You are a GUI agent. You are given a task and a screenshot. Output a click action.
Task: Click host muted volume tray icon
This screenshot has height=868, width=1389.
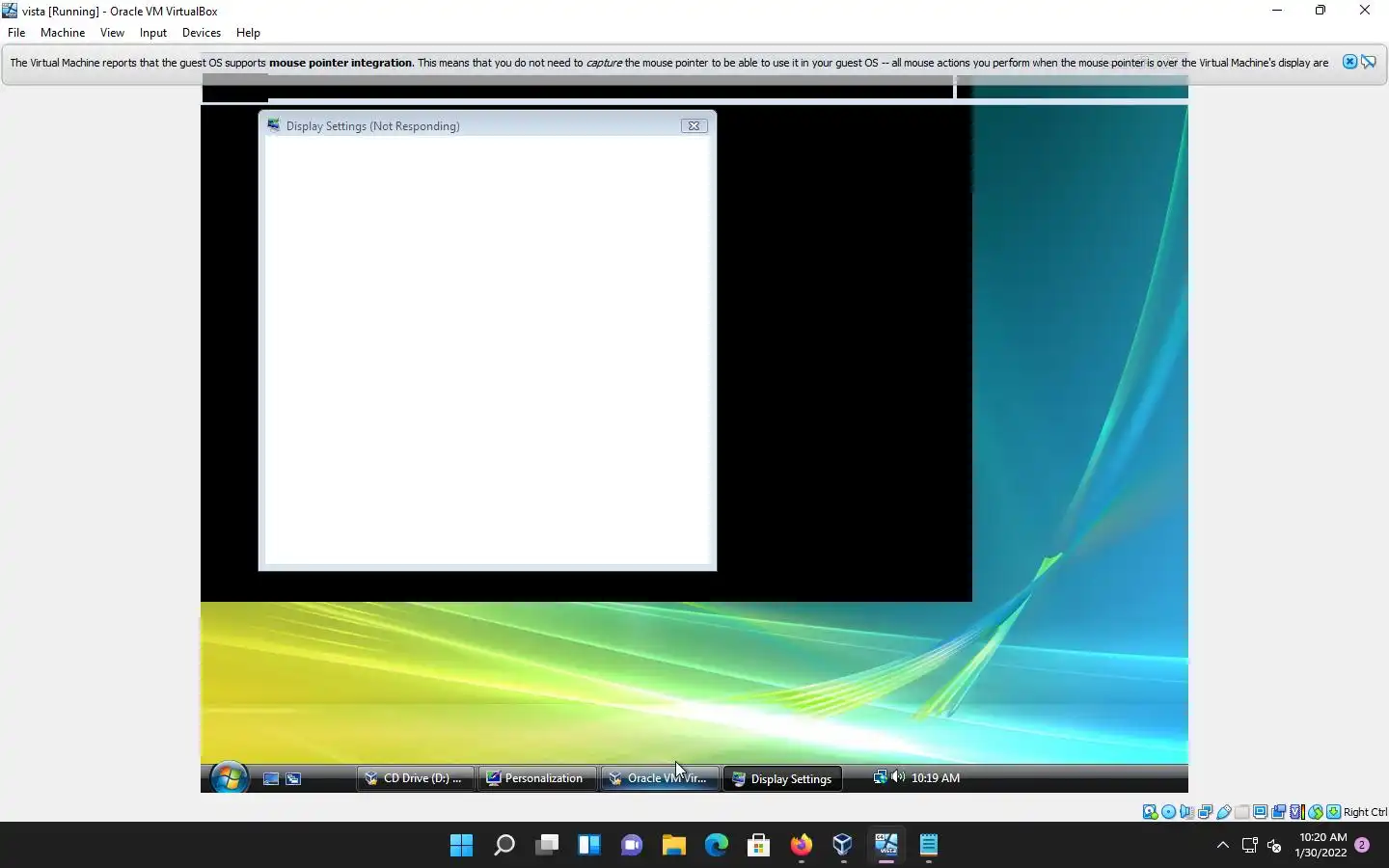1274,846
